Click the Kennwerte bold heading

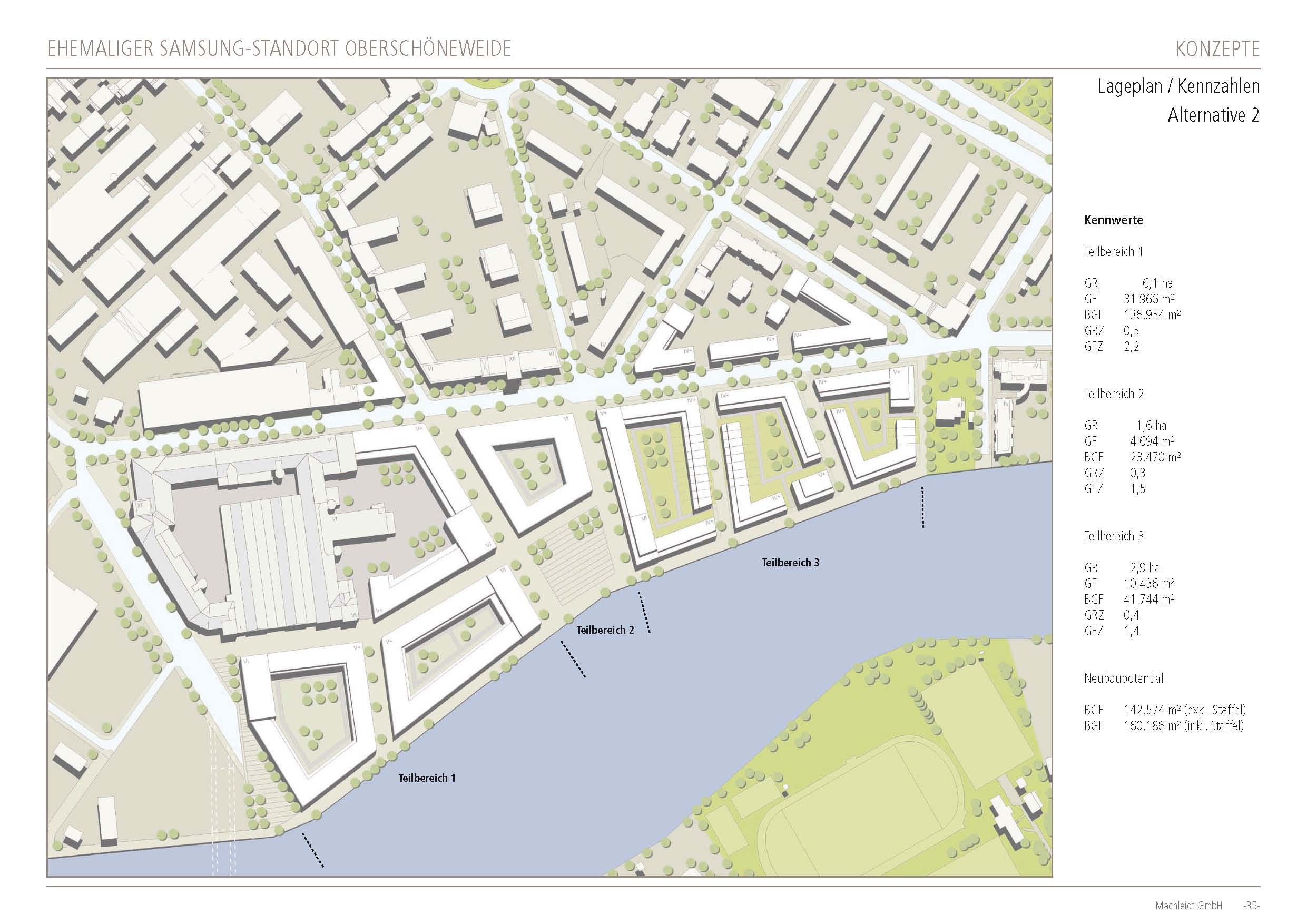tap(1113, 220)
